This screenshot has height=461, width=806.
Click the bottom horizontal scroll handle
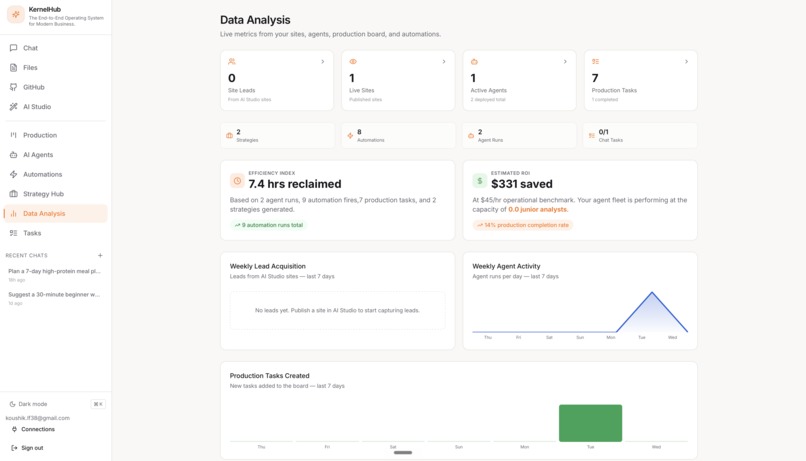click(x=403, y=453)
